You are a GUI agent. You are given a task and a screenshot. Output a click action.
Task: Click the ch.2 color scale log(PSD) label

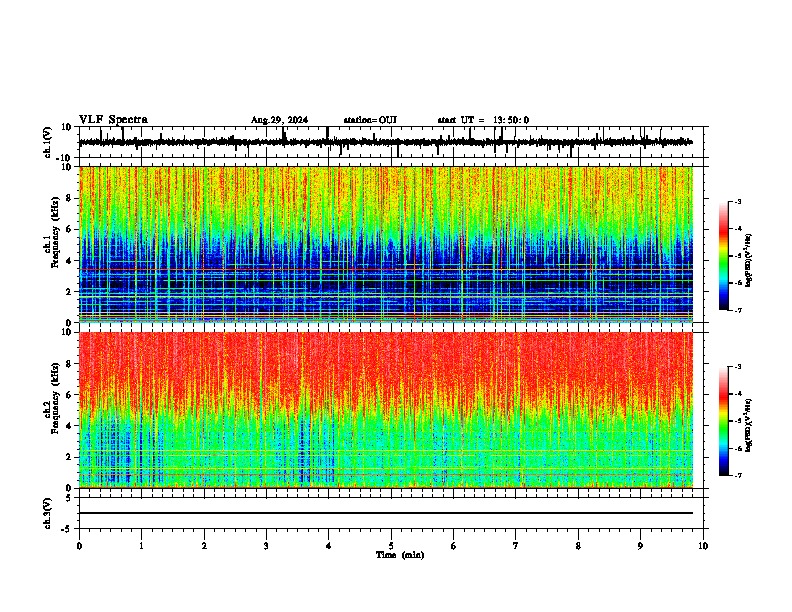749,426
